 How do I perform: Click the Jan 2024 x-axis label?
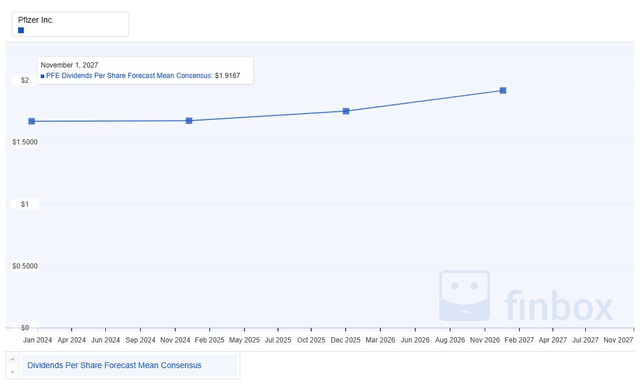(38, 340)
